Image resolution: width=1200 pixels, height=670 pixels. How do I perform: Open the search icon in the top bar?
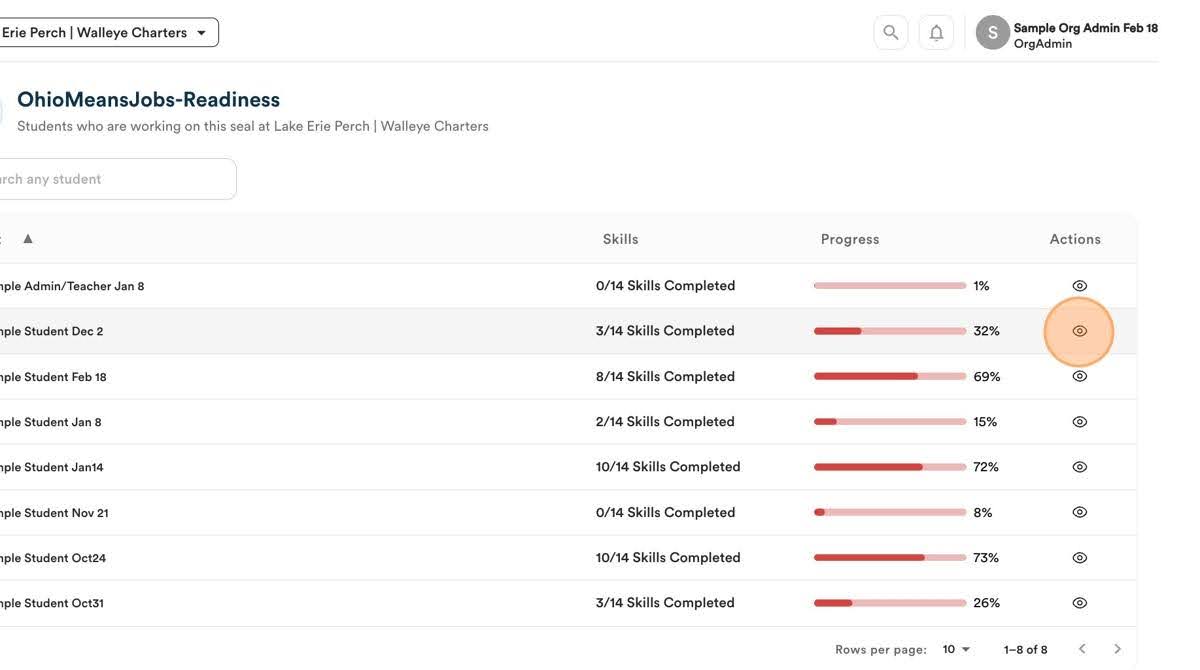pos(891,32)
